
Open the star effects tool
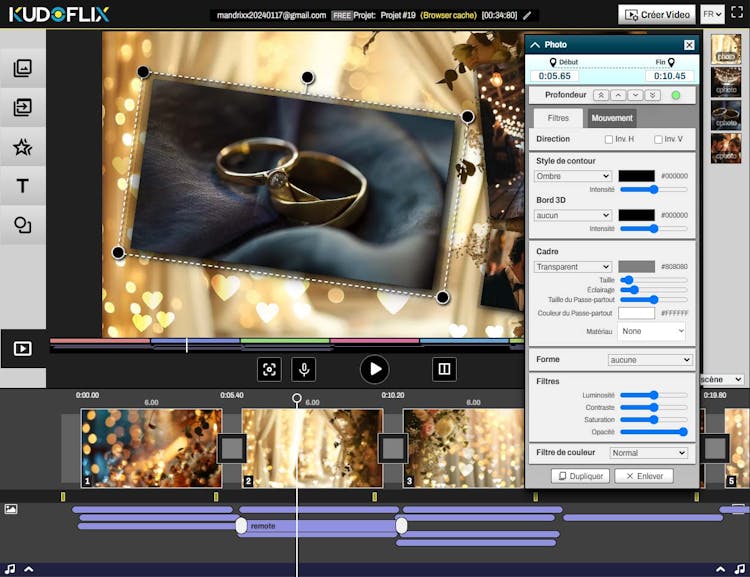pyautogui.click(x=22, y=147)
